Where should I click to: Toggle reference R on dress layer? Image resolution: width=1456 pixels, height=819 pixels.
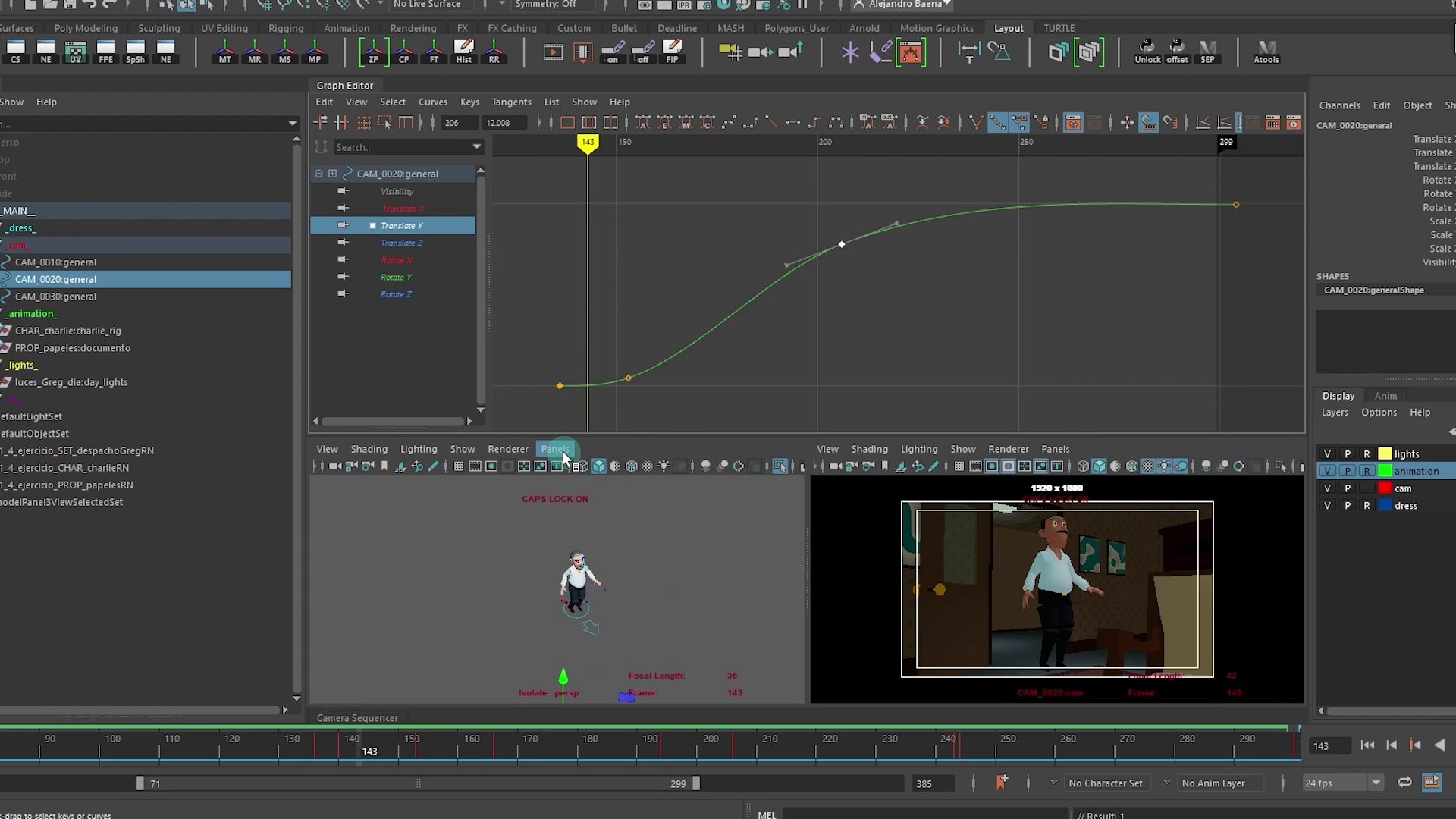(x=1367, y=506)
